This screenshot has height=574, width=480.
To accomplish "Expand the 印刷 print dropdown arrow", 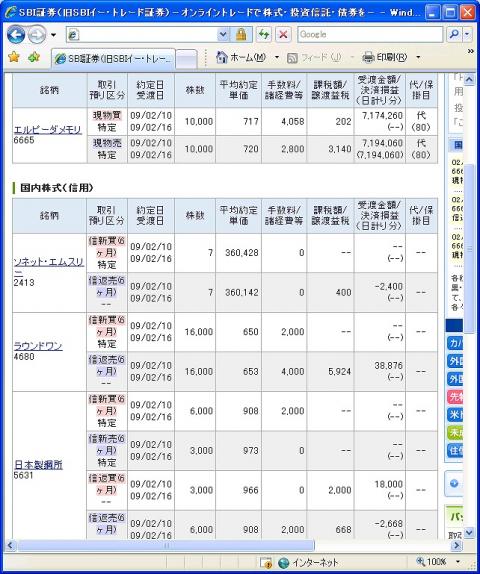I will (418, 57).
